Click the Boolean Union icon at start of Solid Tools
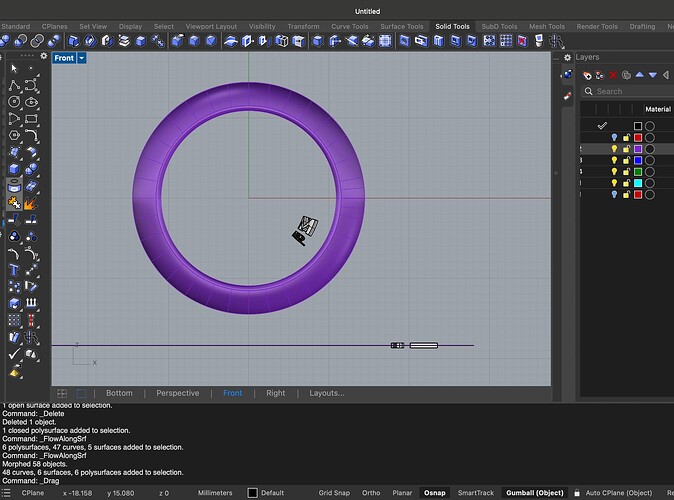 coord(4,41)
